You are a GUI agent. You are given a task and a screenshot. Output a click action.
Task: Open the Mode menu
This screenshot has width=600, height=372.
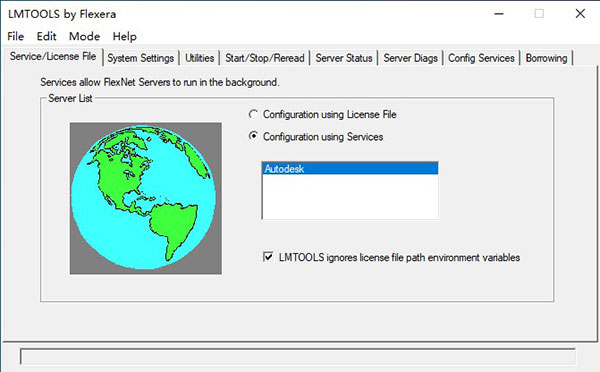click(x=84, y=36)
